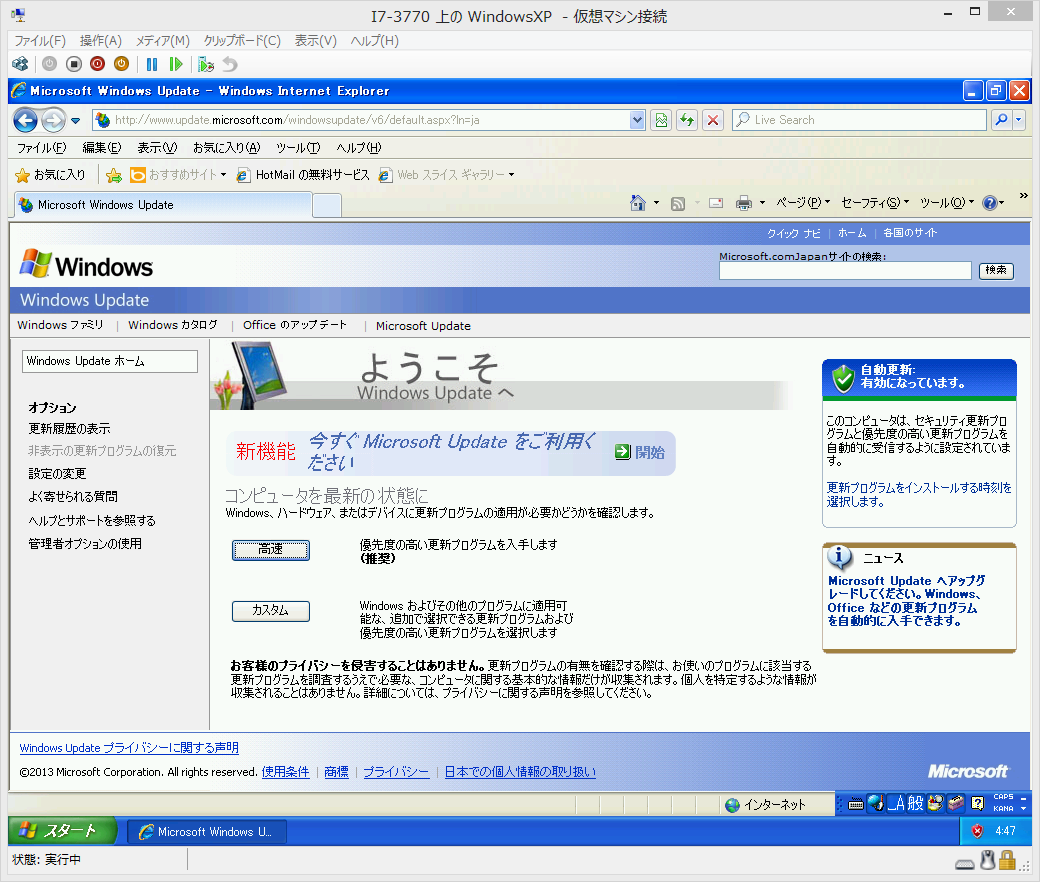The image size is (1040, 882).
Task: Open IE ツール(T) menu in menu bar
Action: 298,148
